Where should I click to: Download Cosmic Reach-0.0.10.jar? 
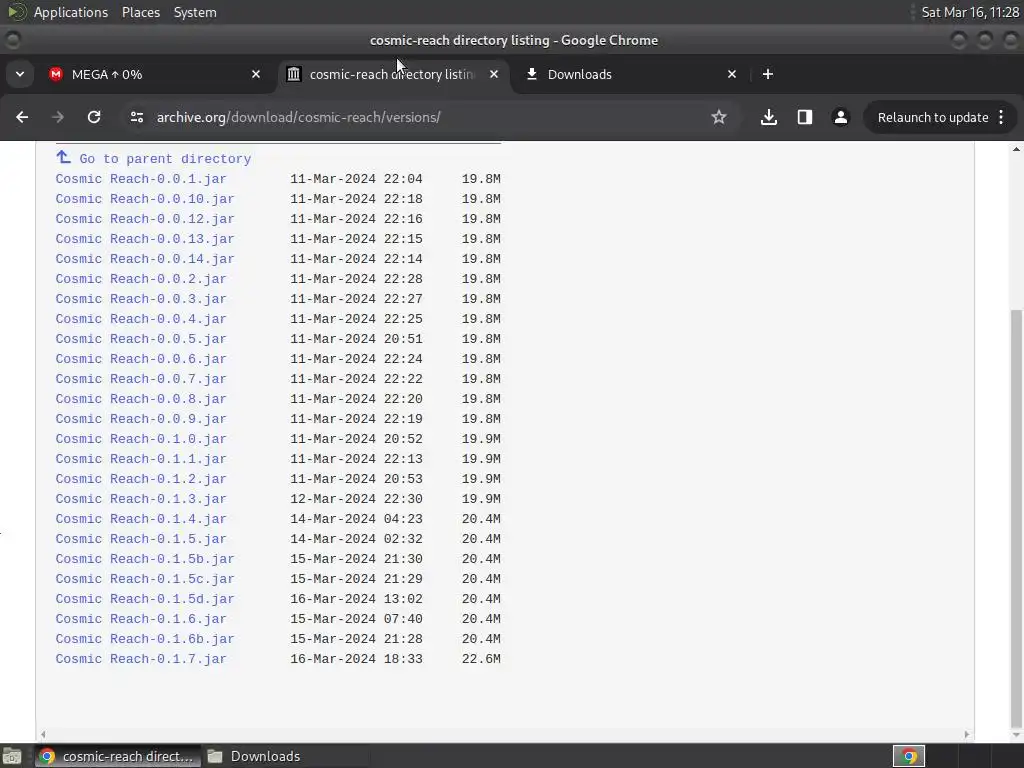(145, 199)
